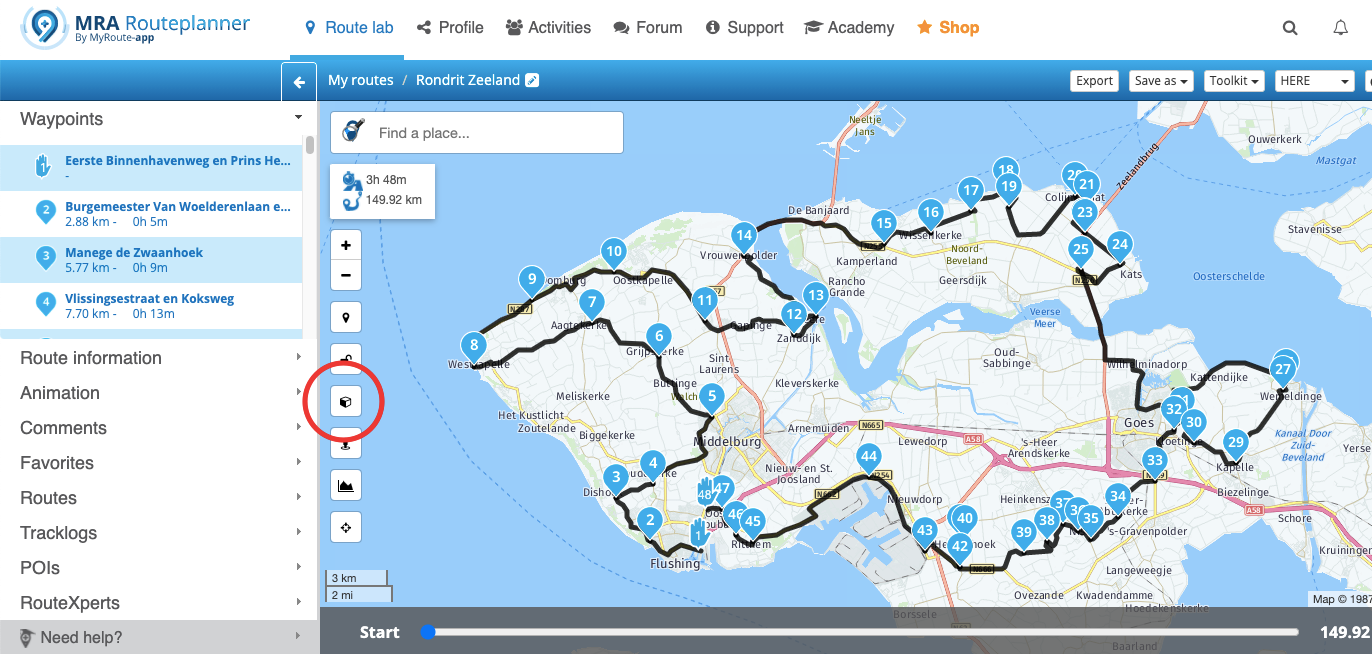1372x654 pixels.
Task: Select waypoint marker 29 on map
Action: coord(1236,446)
